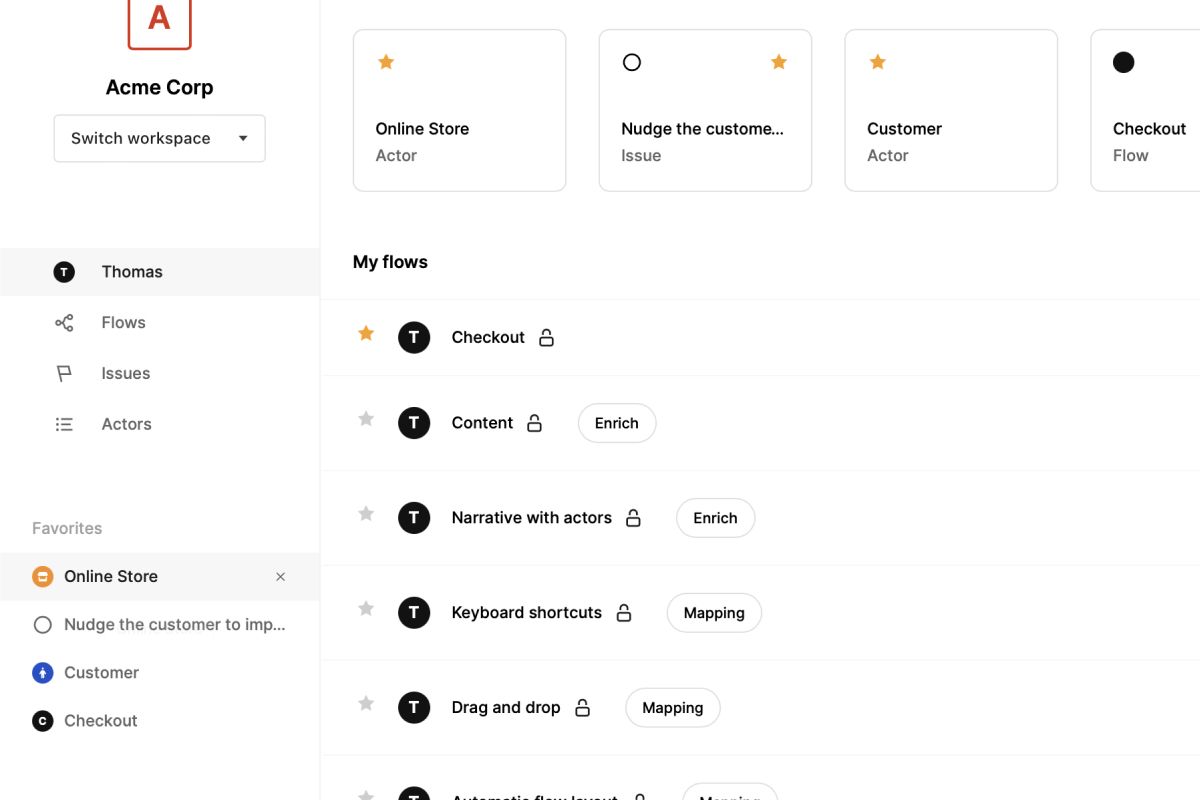Open the Switch workspace dropdown

(x=160, y=139)
